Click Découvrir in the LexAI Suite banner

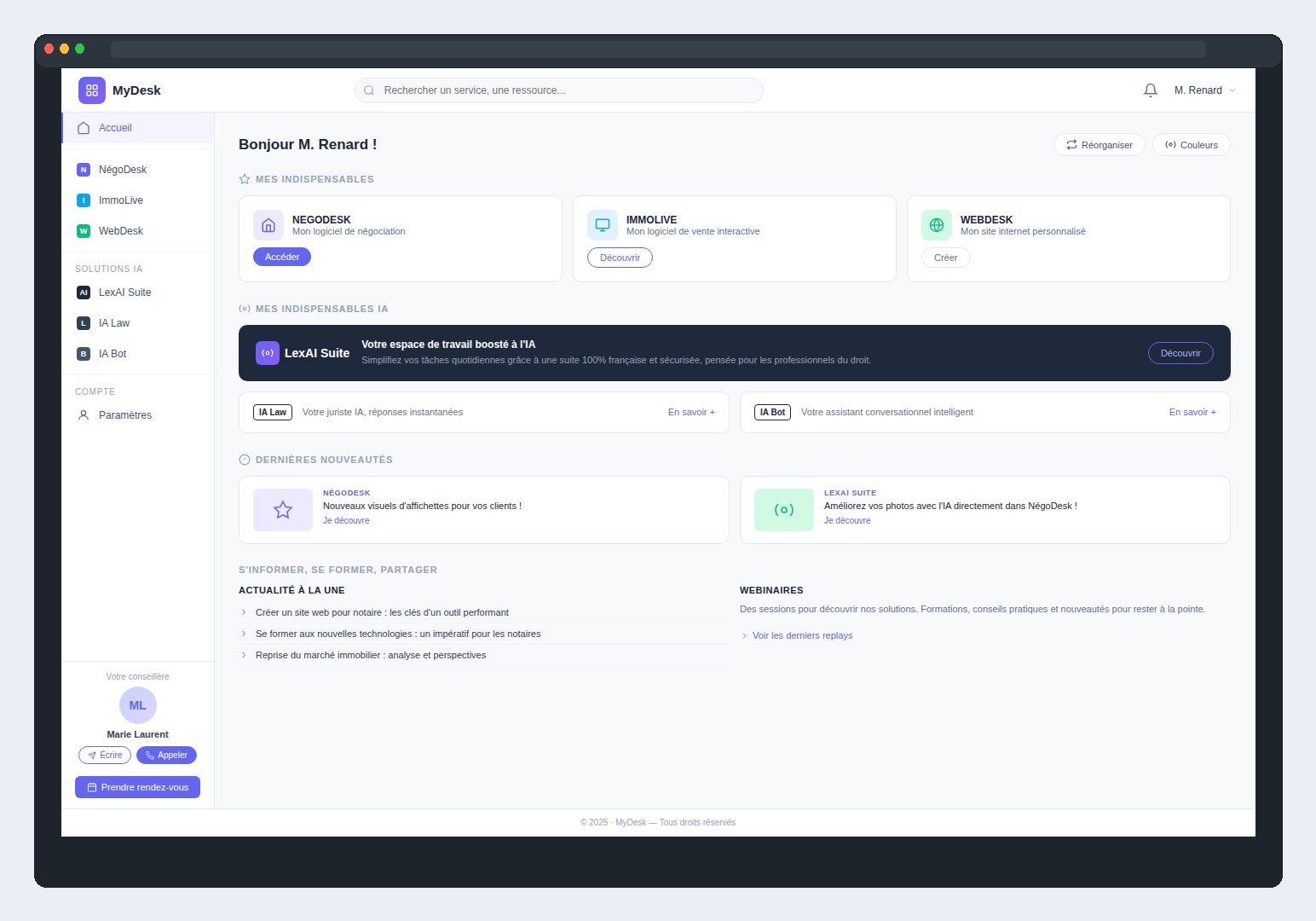tap(1180, 353)
